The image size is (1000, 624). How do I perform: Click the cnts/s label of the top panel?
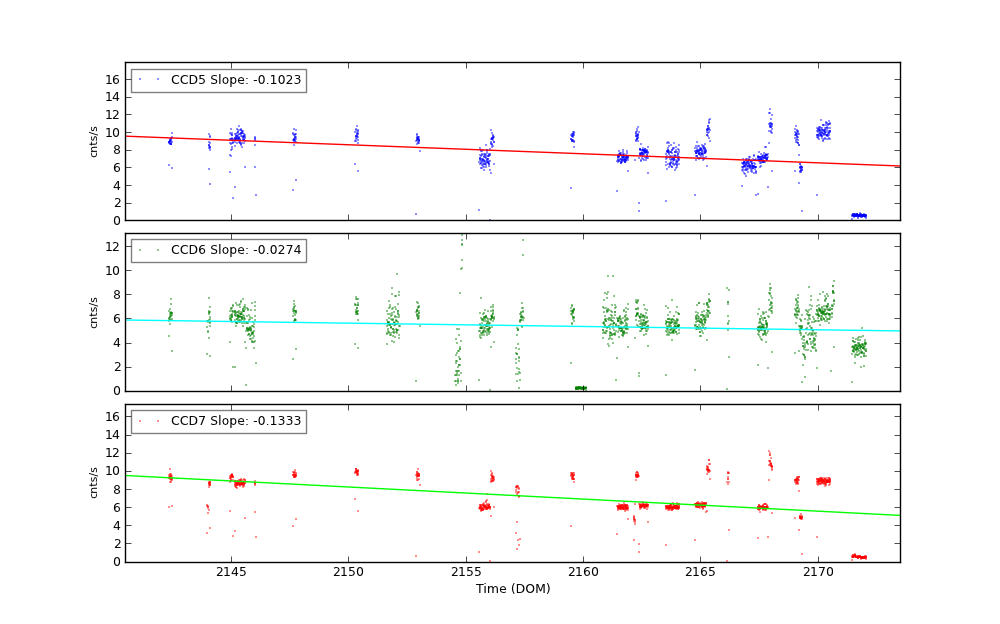(x=94, y=141)
